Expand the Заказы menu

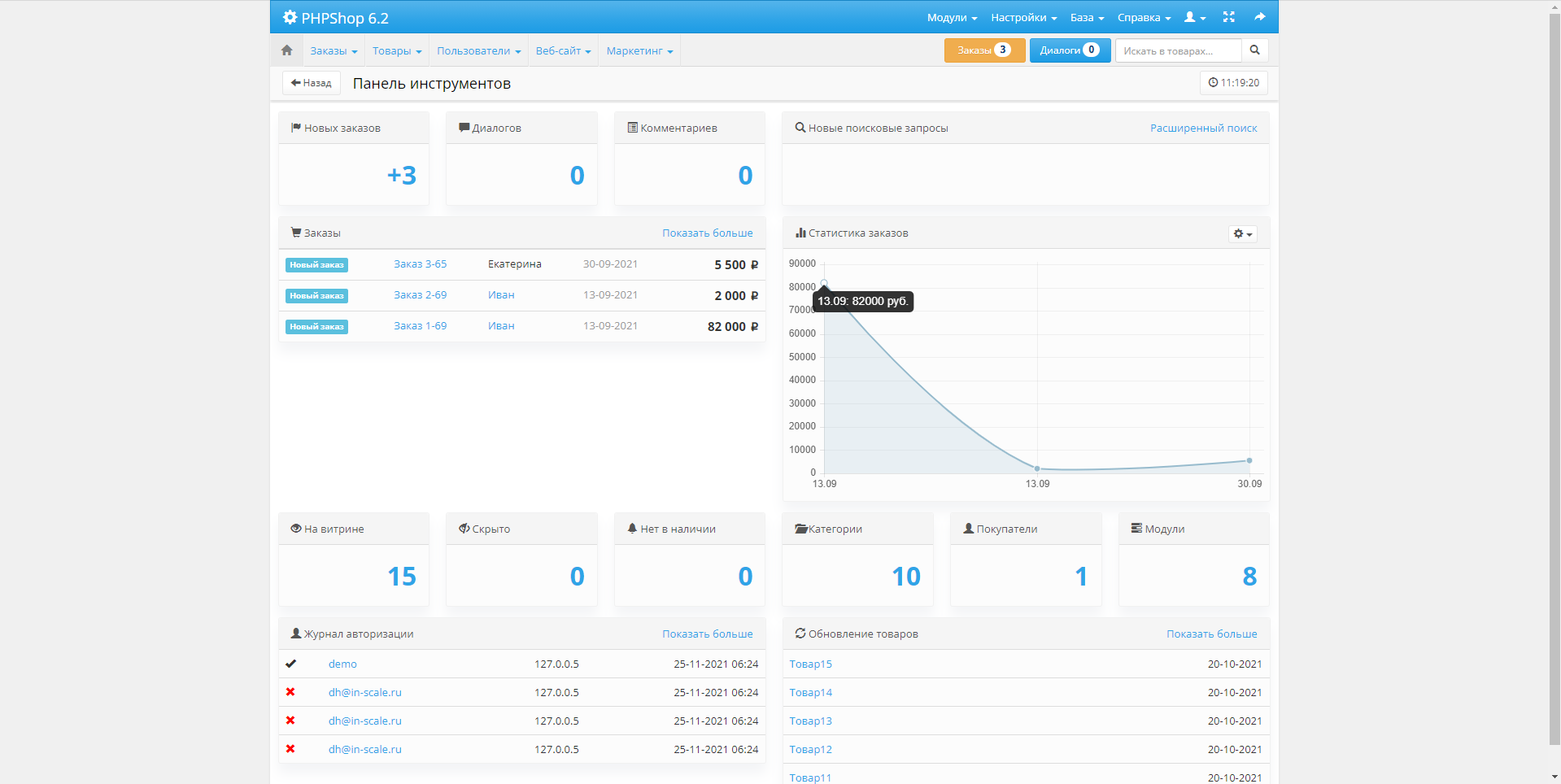(x=334, y=50)
